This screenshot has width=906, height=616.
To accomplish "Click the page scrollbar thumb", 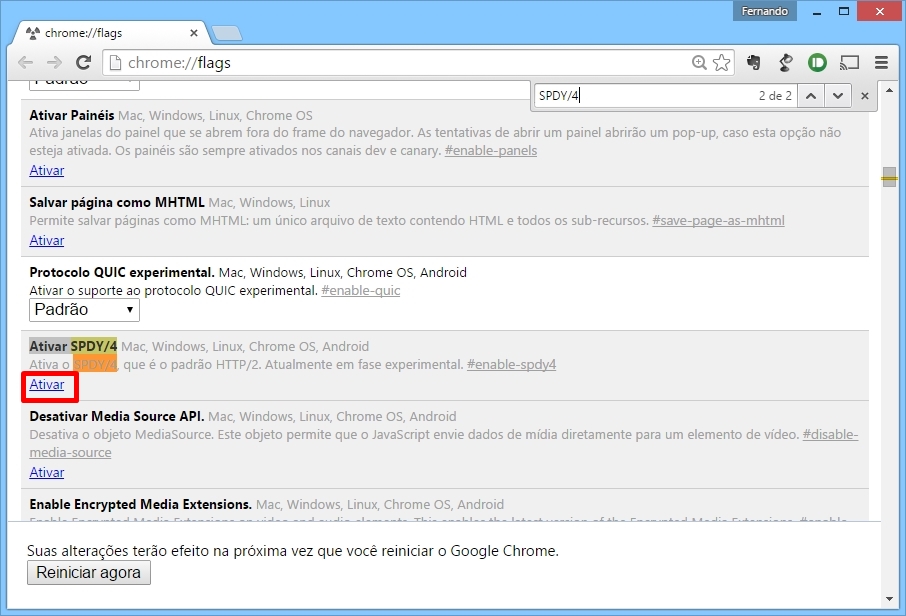I will (x=889, y=177).
